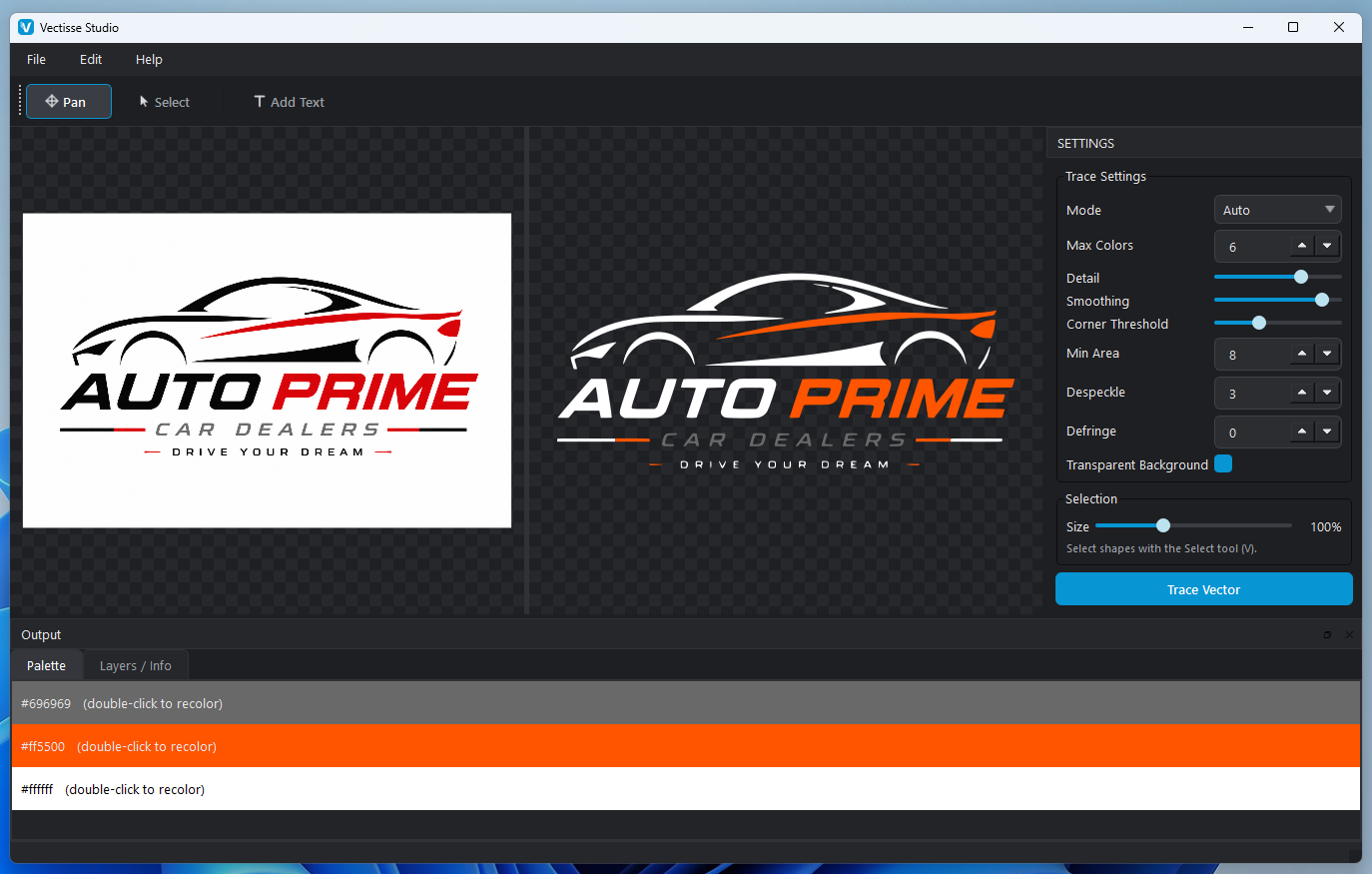Click the Smoothing slider handle
This screenshot has width=1372, height=874.
click(1322, 300)
